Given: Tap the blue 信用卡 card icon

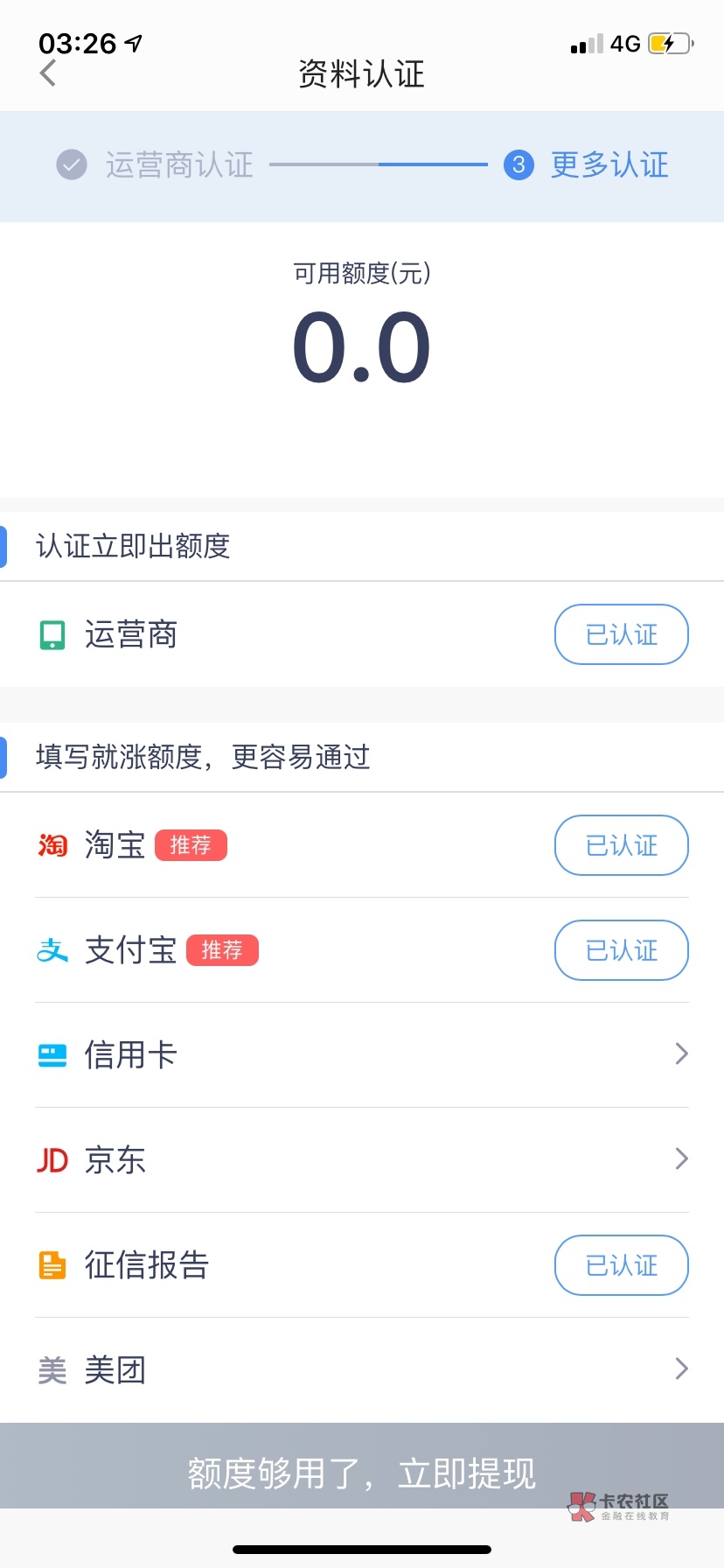Looking at the screenshot, I should [x=52, y=1055].
